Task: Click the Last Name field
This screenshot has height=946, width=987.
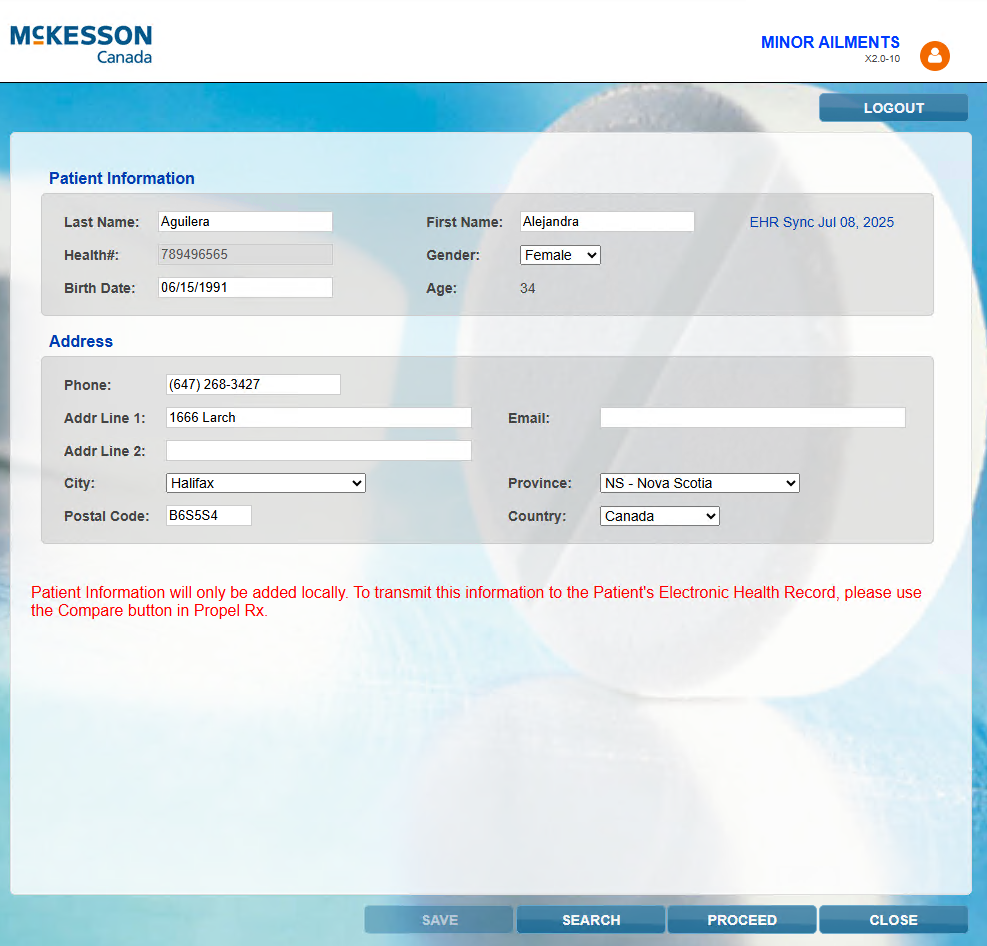Action: (245, 222)
